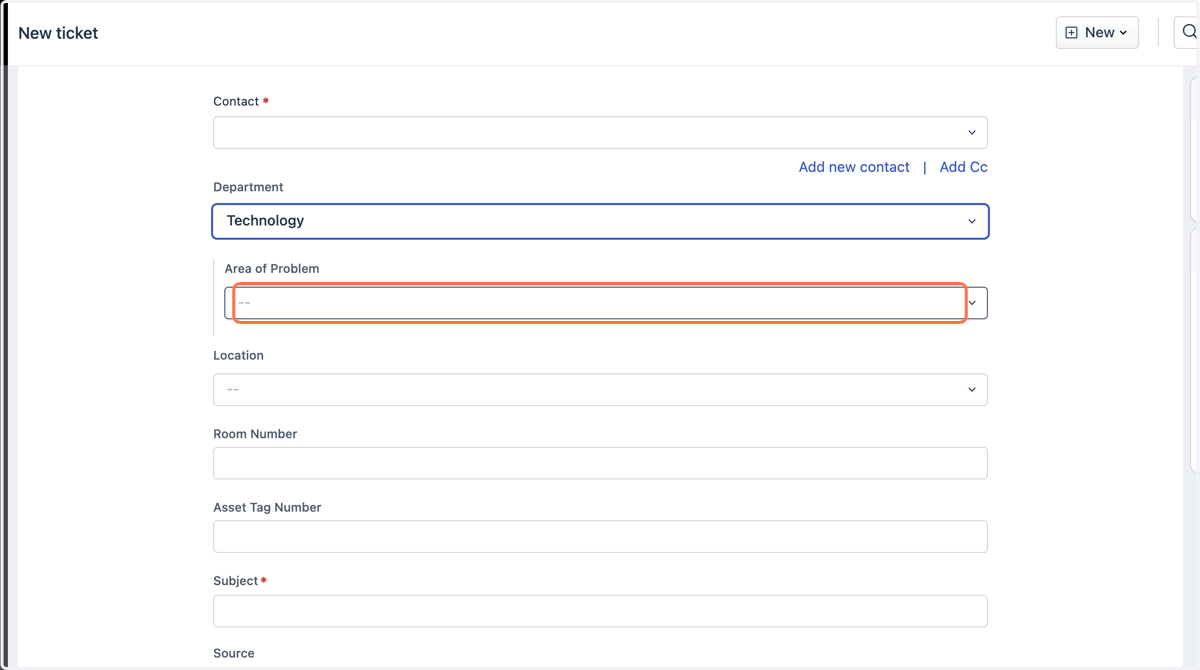The height and width of the screenshot is (670, 1200).
Task: Open the Department dropdown showing Technology
Action: pos(600,221)
